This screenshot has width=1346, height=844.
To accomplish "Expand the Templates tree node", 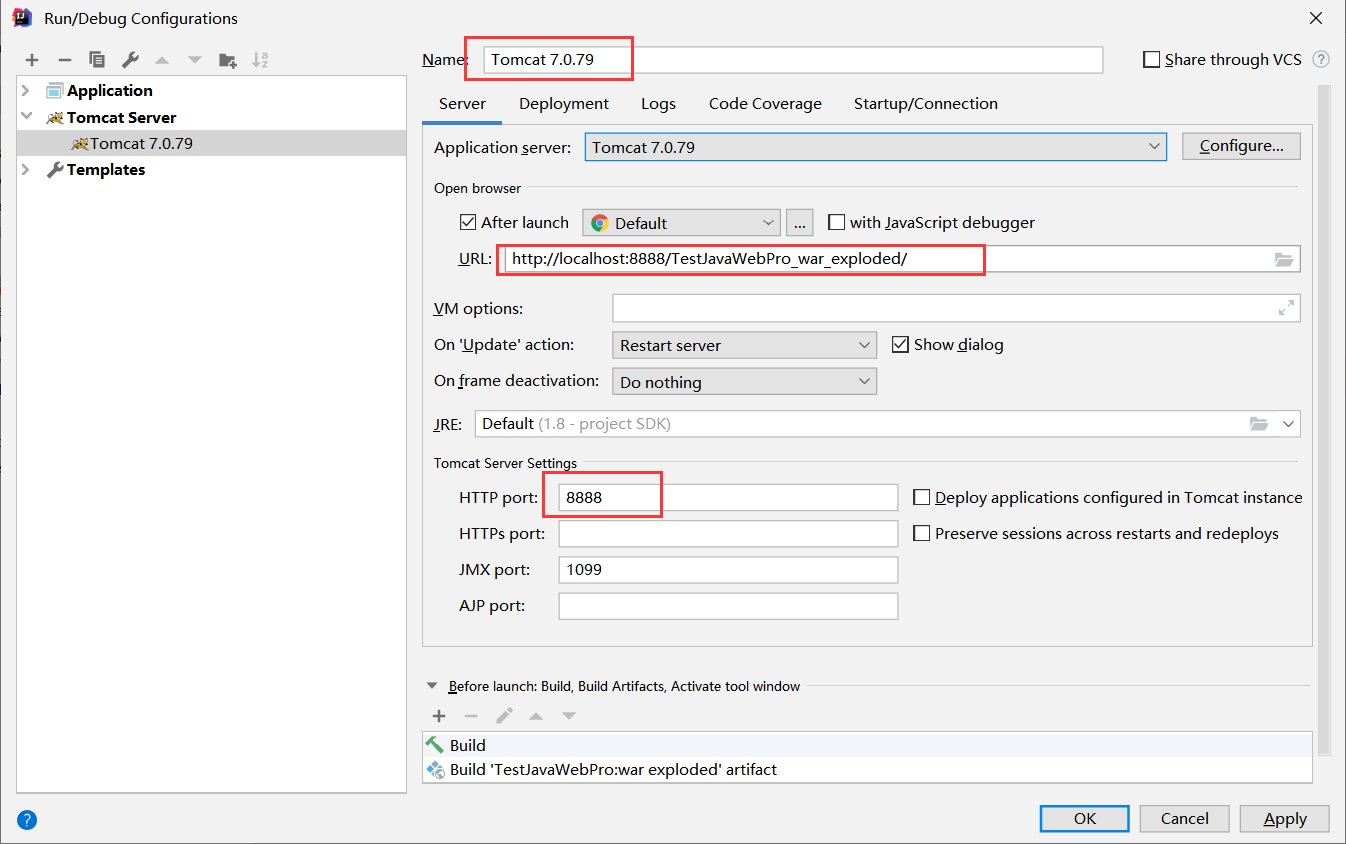I will point(27,170).
